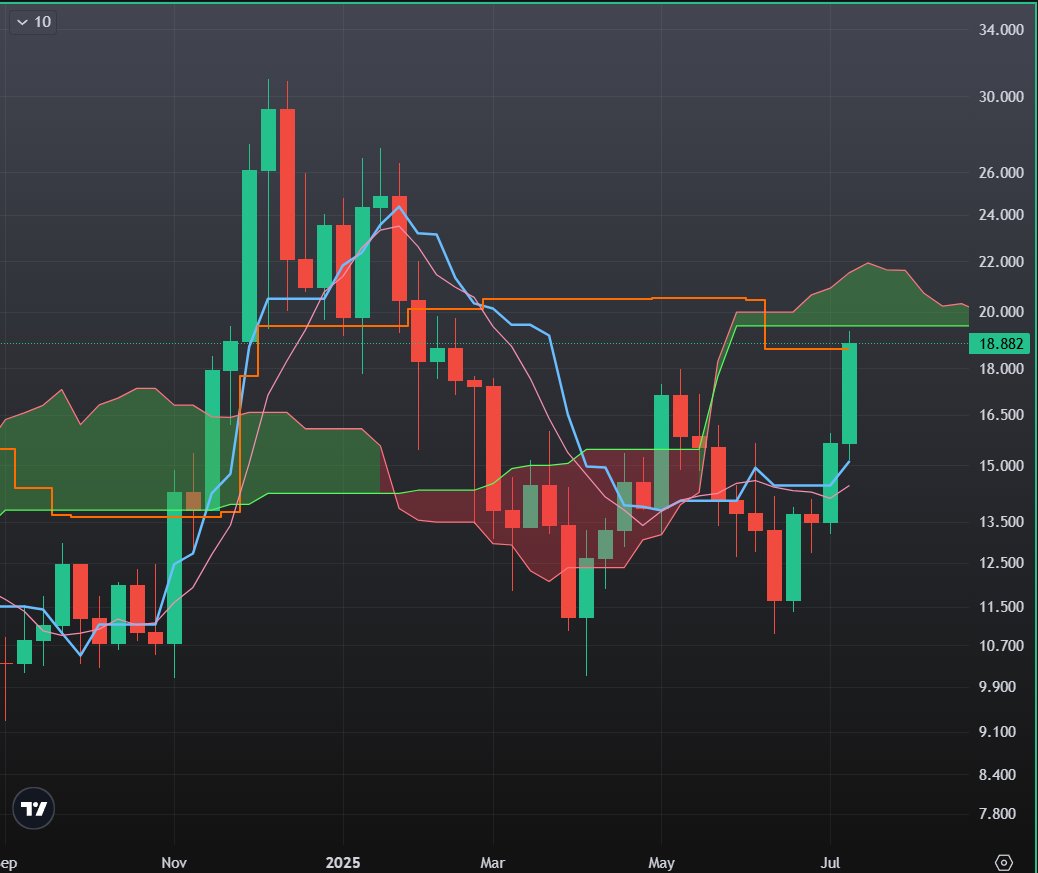1038x873 pixels.
Task: Click the 26.000 price axis label
Action: pyautogui.click(x=1001, y=173)
